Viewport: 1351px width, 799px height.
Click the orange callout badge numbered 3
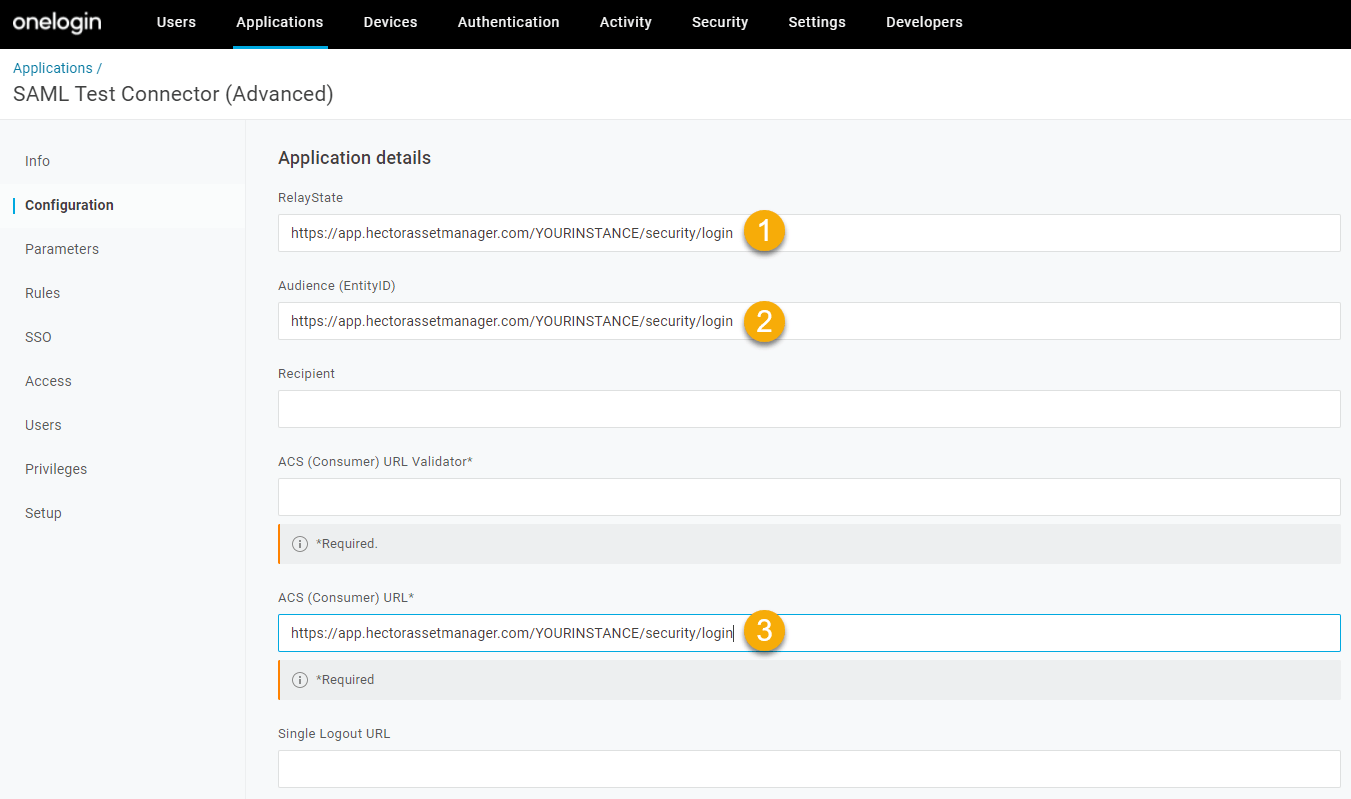[x=763, y=632]
